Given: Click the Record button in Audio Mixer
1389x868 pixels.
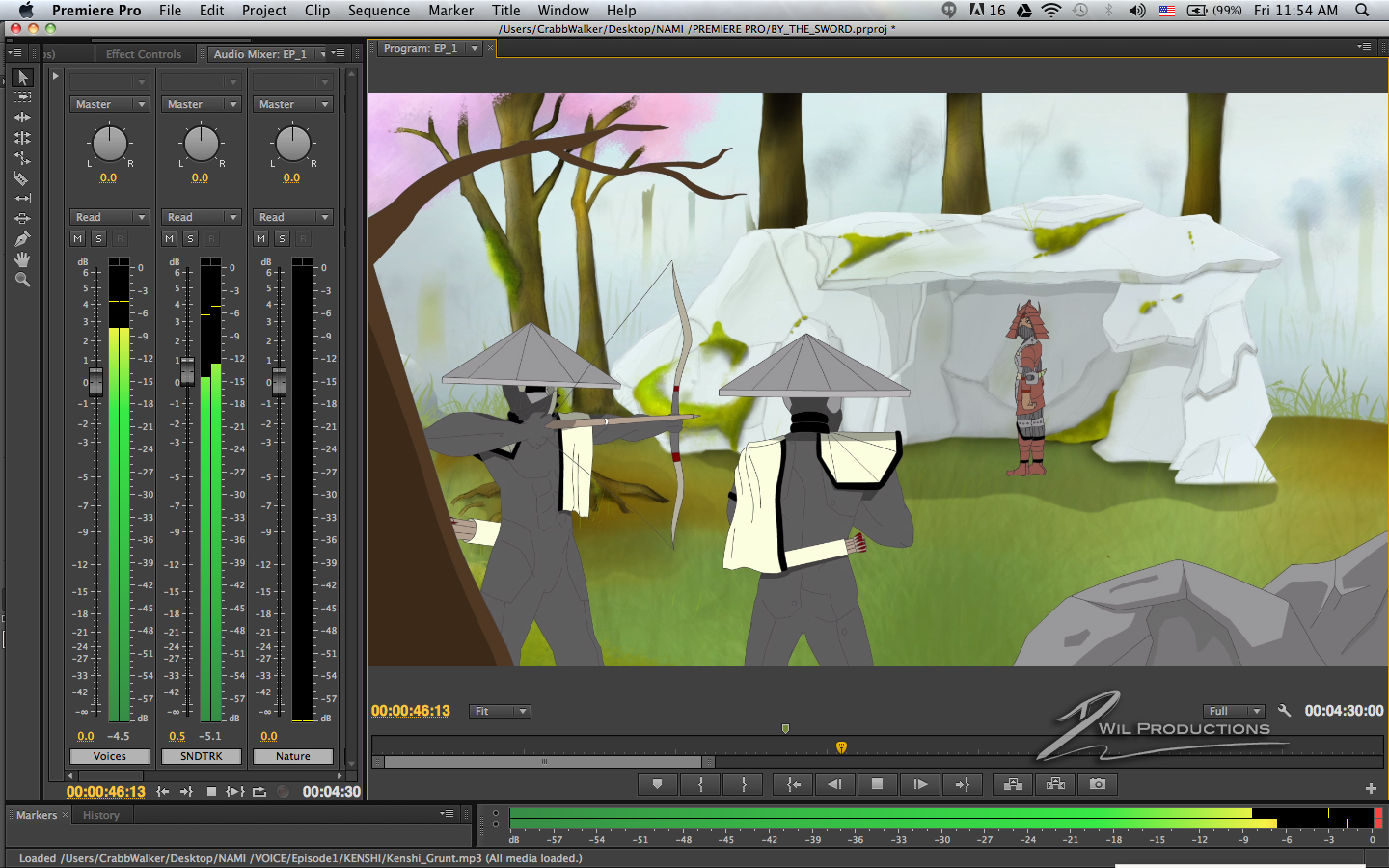Looking at the screenshot, I should (x=283, y=792).
